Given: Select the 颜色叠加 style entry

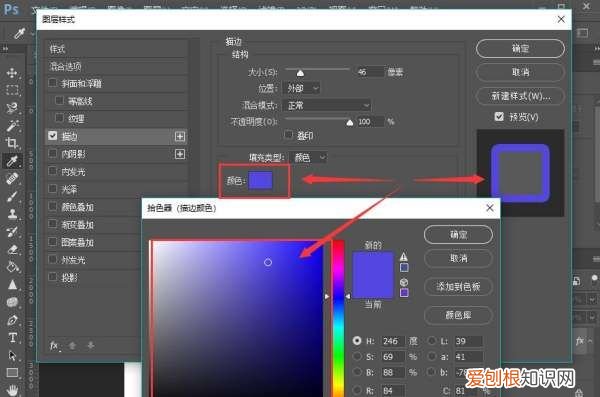Looking at the screenshot, I should click(x=78, y=207).
